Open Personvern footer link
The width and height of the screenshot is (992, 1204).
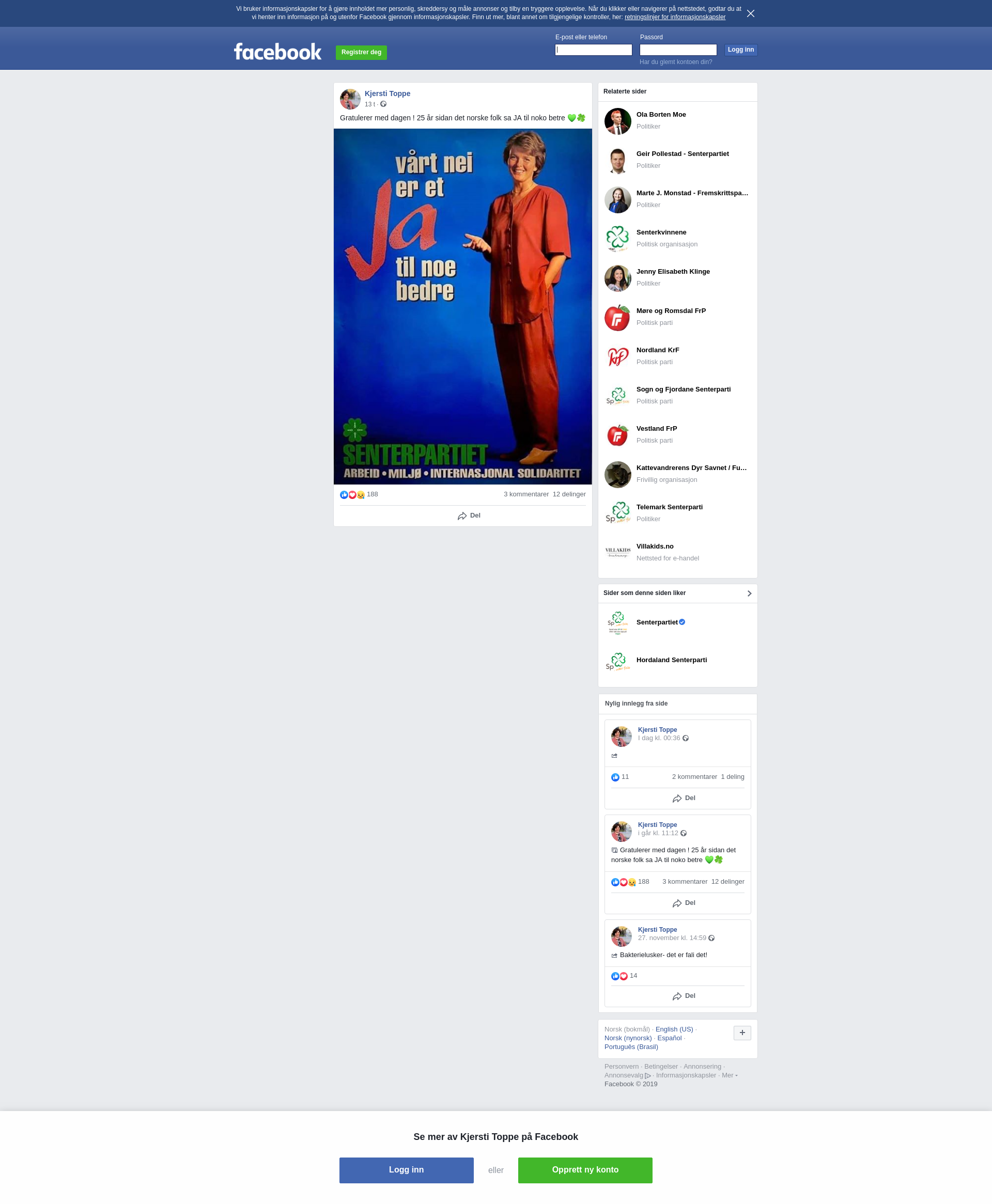[x=622, y=1067]
